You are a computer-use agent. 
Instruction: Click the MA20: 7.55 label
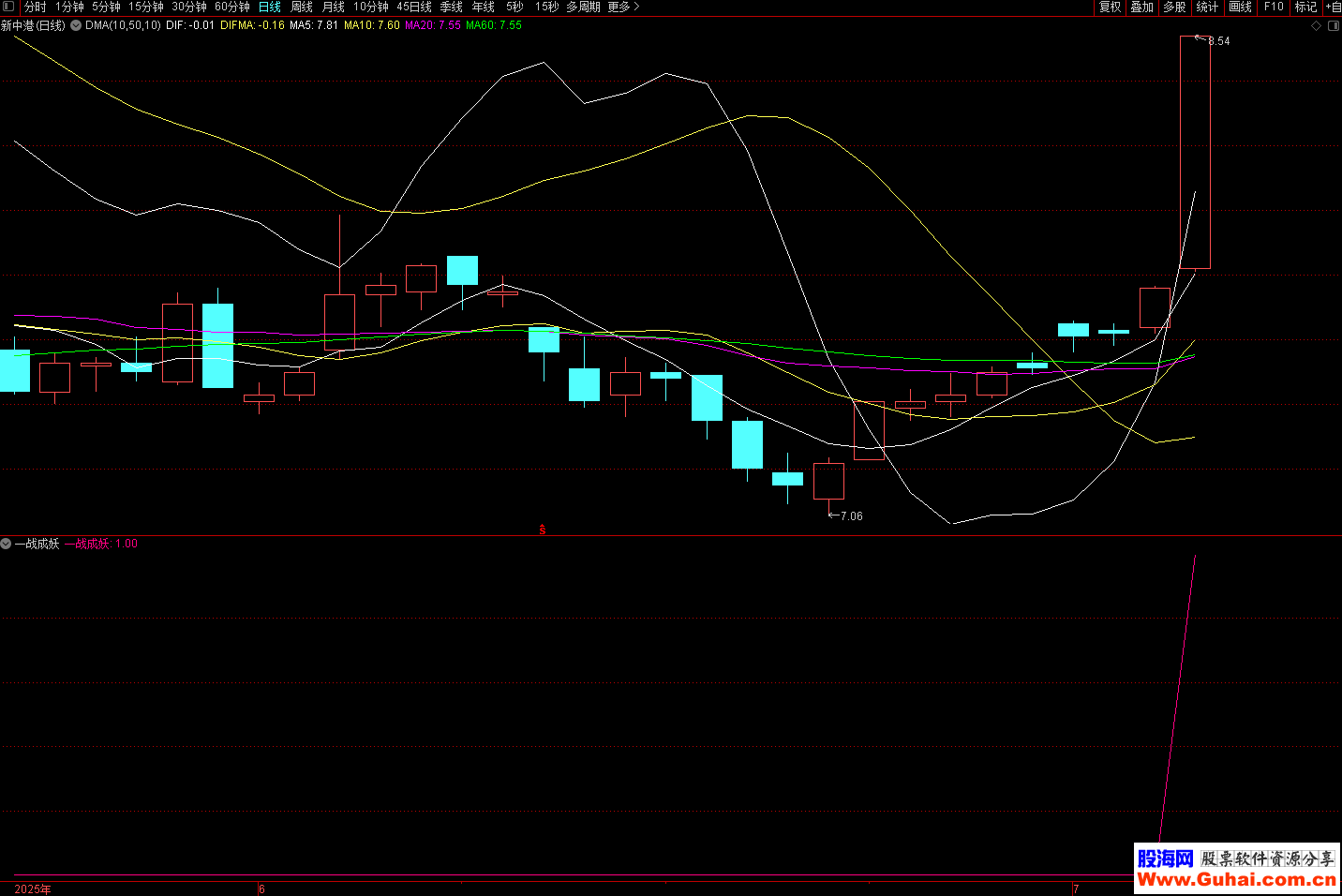[x=433, y=26]
